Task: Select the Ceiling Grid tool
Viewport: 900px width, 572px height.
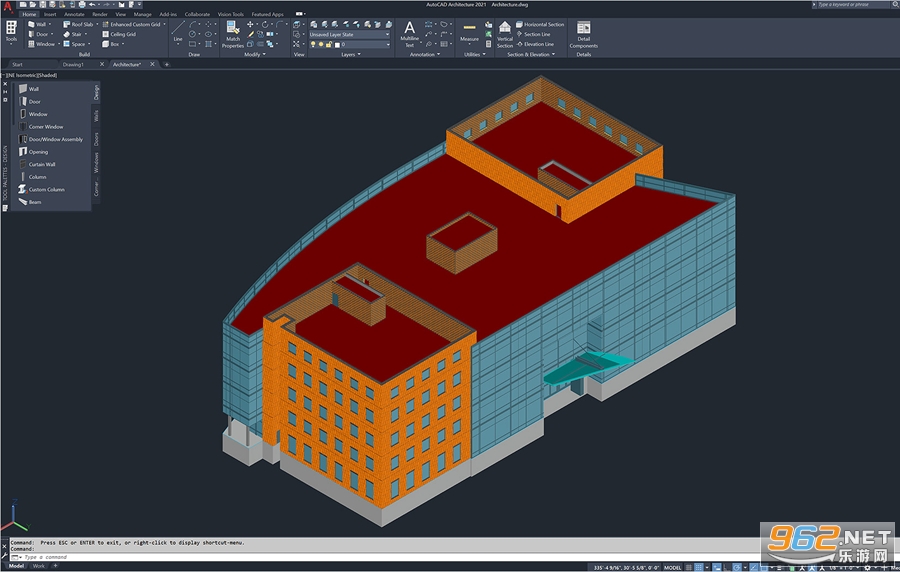Action: [119, 34]
